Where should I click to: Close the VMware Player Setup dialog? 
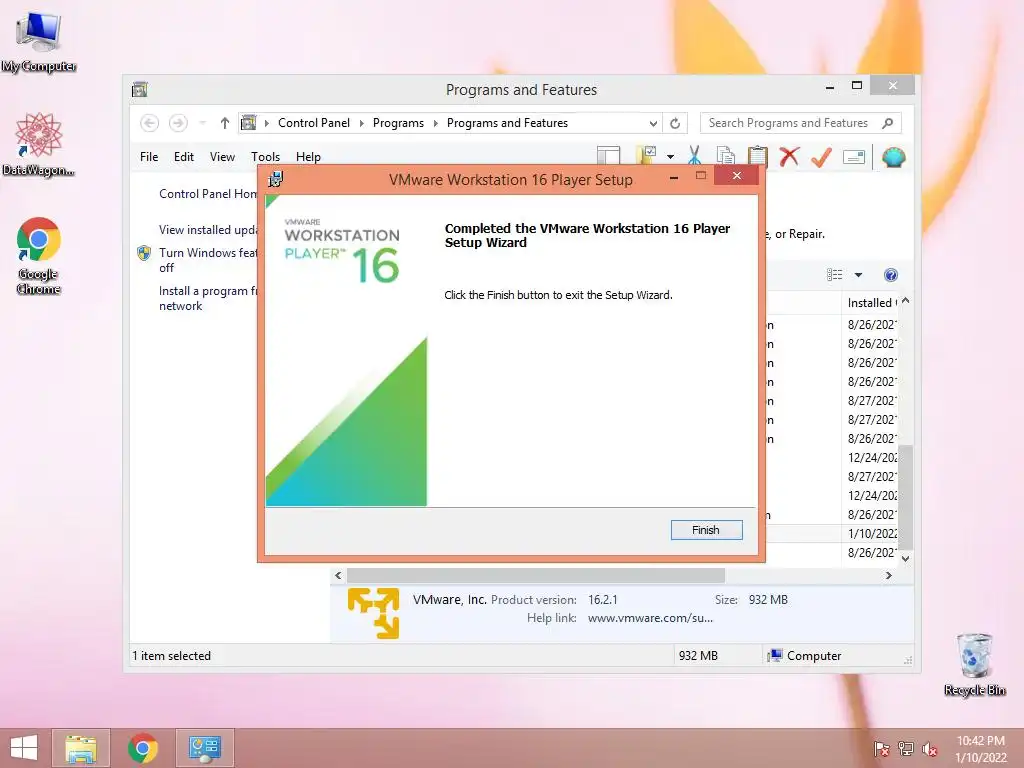(737, 176)
